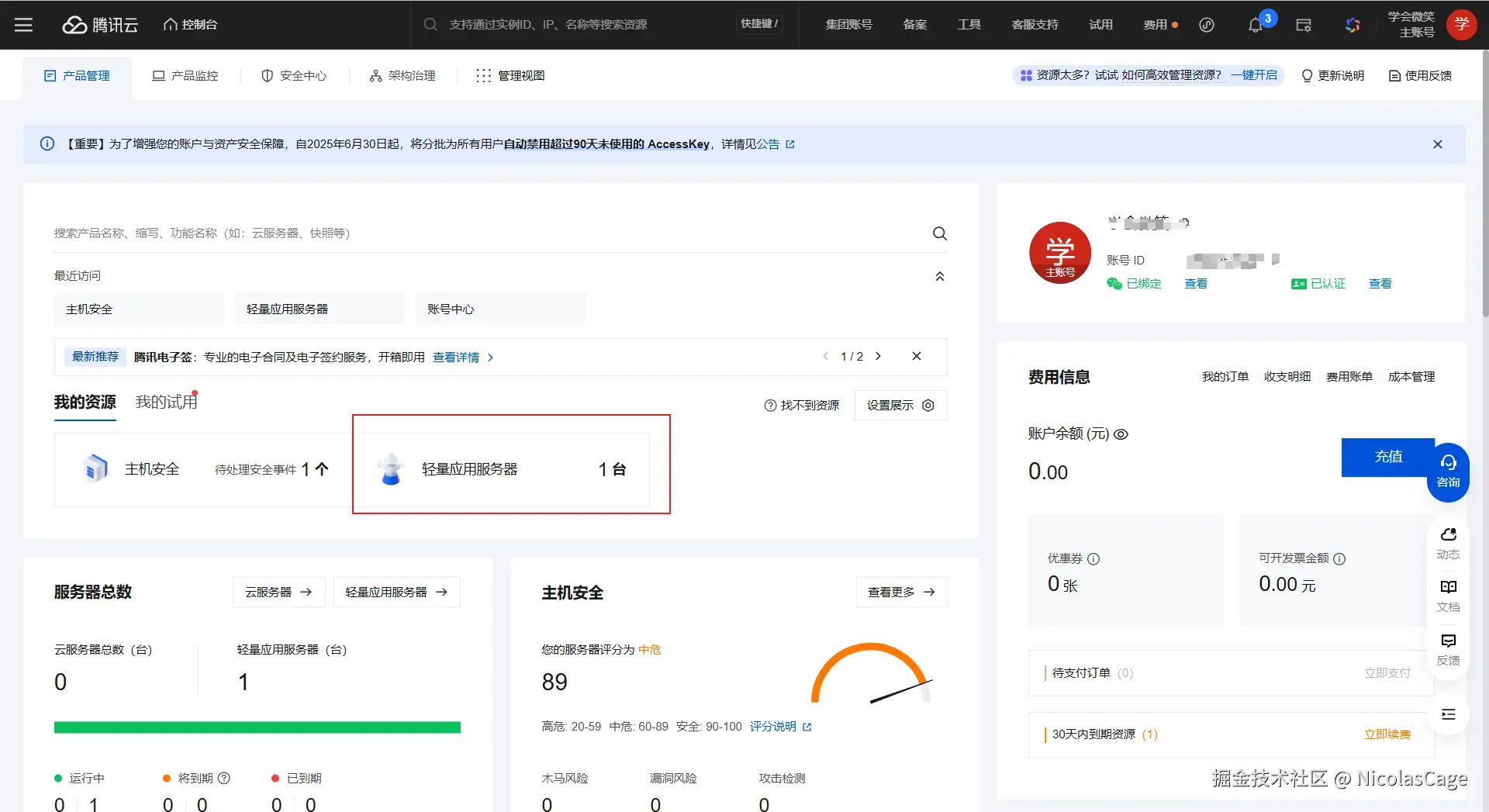This screenshot has width=1489, height=812.
Task: Dismiss the important notice banner
Action: pyautogui.click(x=1438, y=144)
